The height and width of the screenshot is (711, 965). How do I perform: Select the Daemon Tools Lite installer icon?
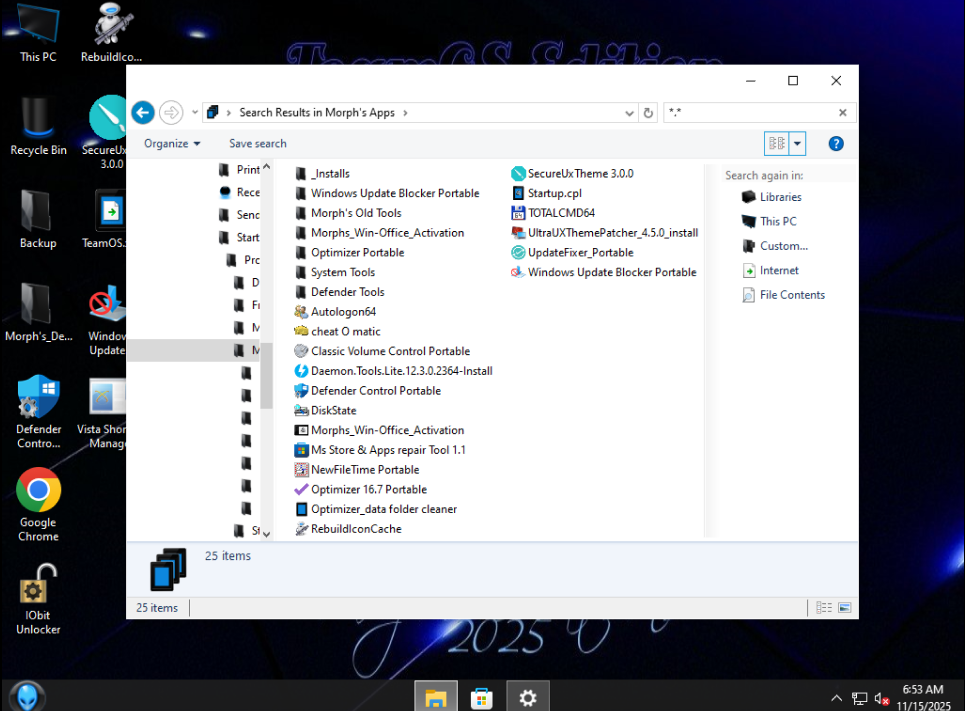pyautogui.click(x=301, y=371)
